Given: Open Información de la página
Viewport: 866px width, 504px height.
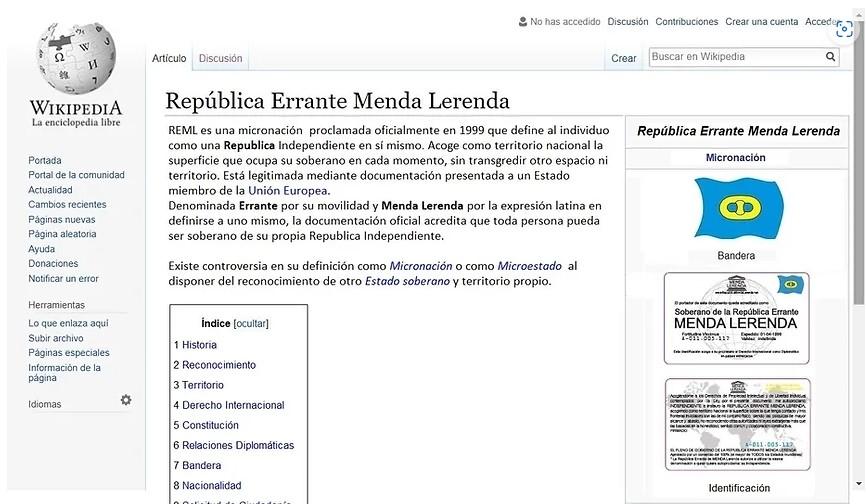Looking at the screenshot, I should [x=65, y=373].
